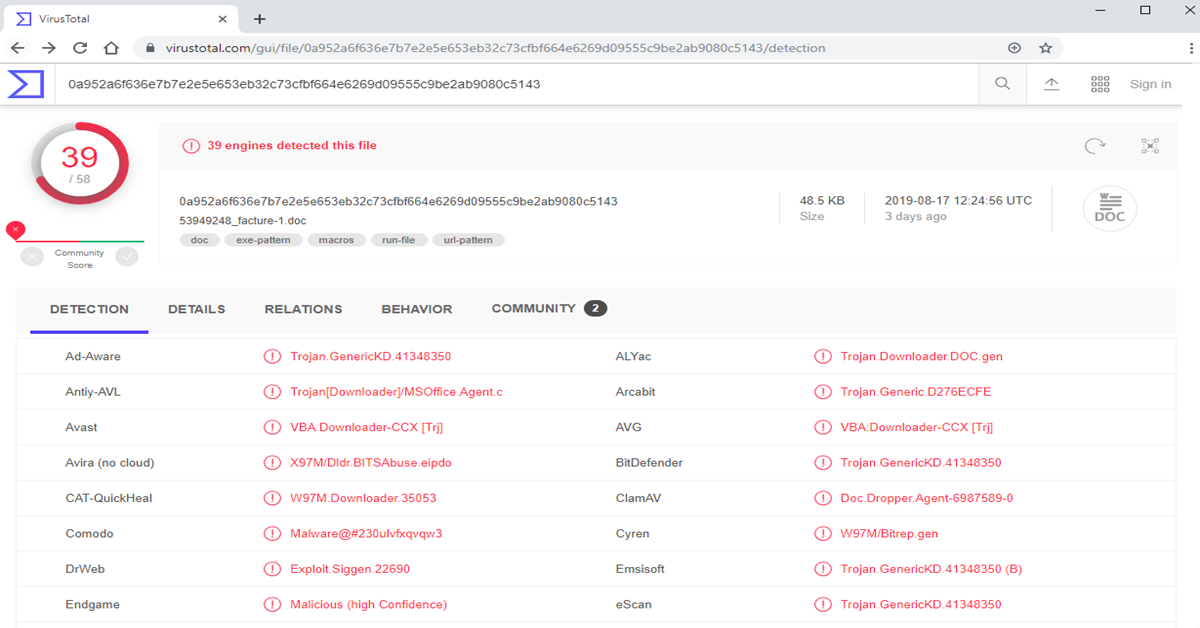
Task: Vote malicious with community X button
Action: click(x=32, y=256)
